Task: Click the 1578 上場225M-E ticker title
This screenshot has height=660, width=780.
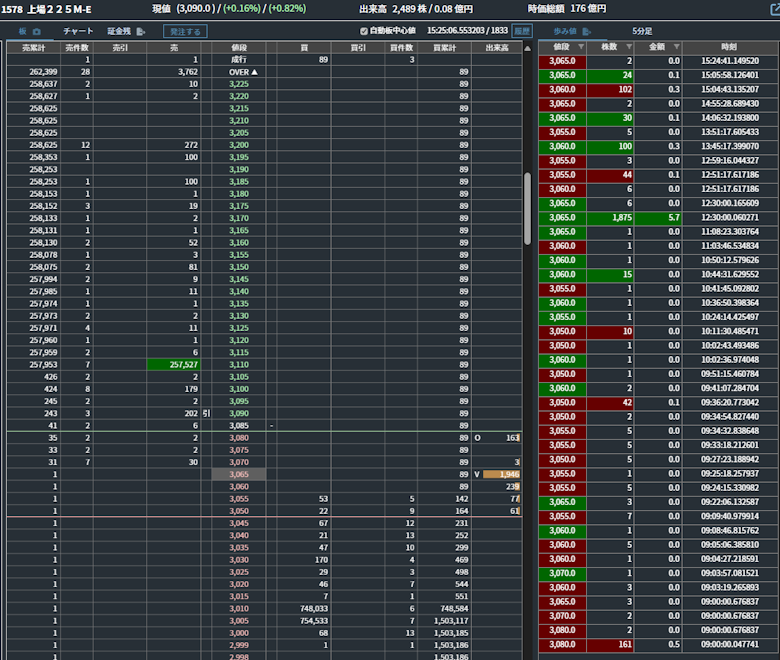Action: click(x=46, y=9)
